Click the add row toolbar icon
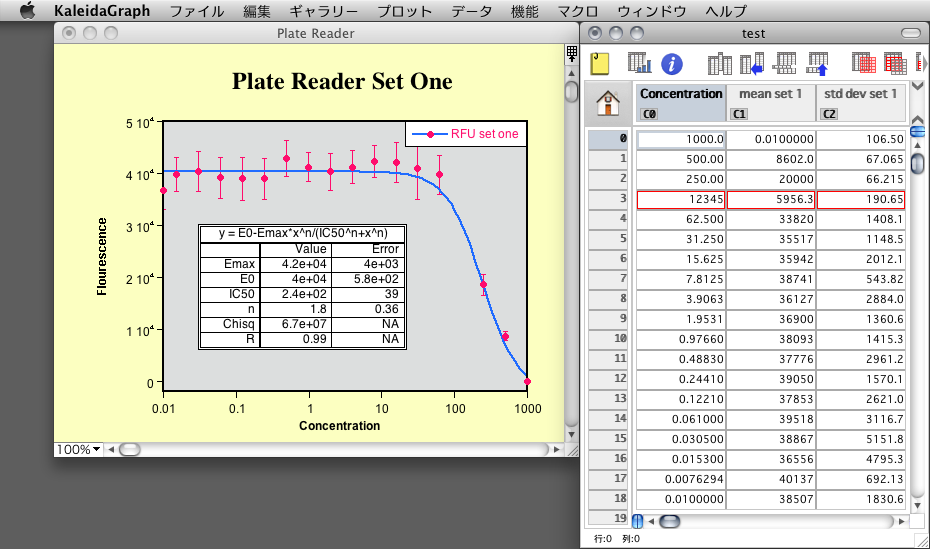This screenshot has height=549, width=930. (785, 63)
